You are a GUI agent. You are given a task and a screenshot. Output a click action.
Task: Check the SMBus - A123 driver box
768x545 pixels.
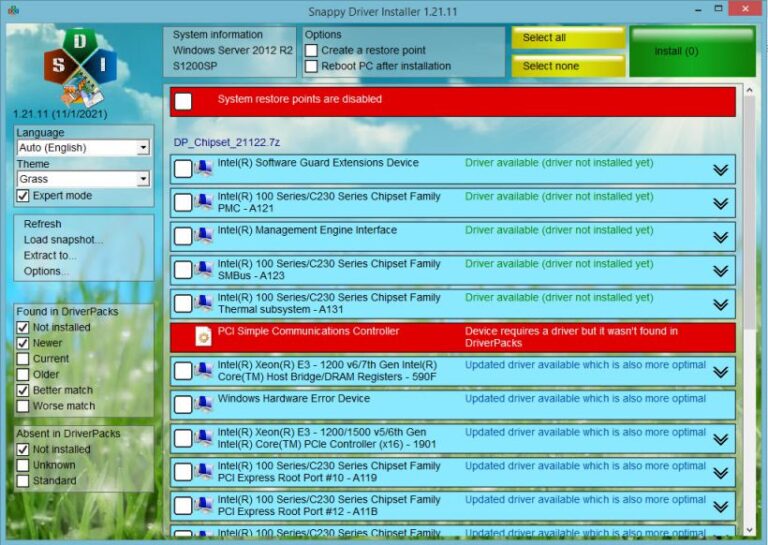point(183,270)
